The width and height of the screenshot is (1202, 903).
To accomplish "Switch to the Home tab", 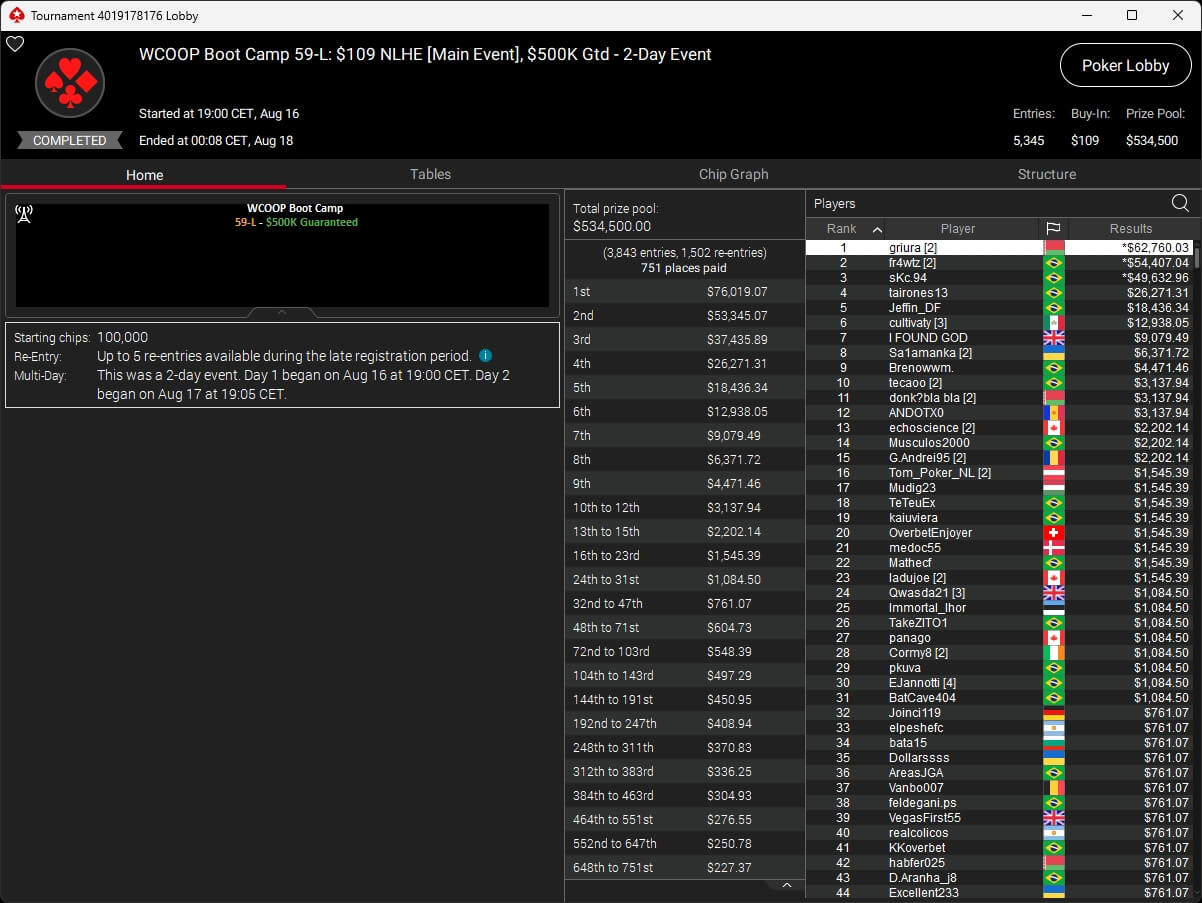I will coord(144,175).
